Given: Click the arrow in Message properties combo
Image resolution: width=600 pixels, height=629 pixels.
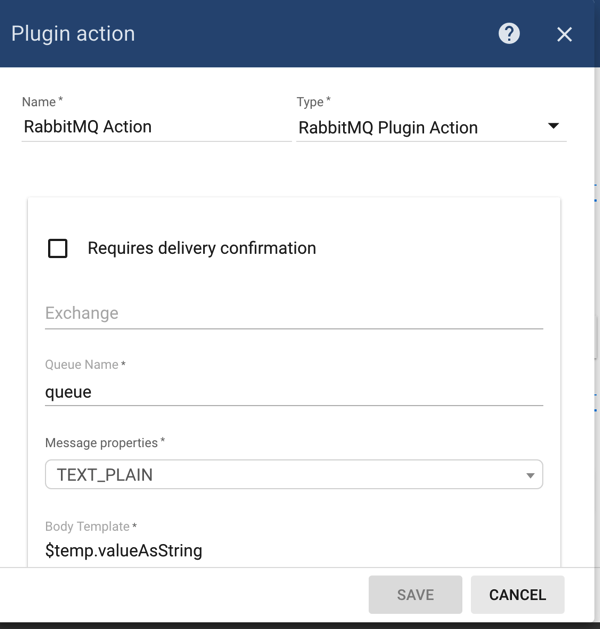Looking at the screenshot, I should pyautogui.click(x=530, y=476).
